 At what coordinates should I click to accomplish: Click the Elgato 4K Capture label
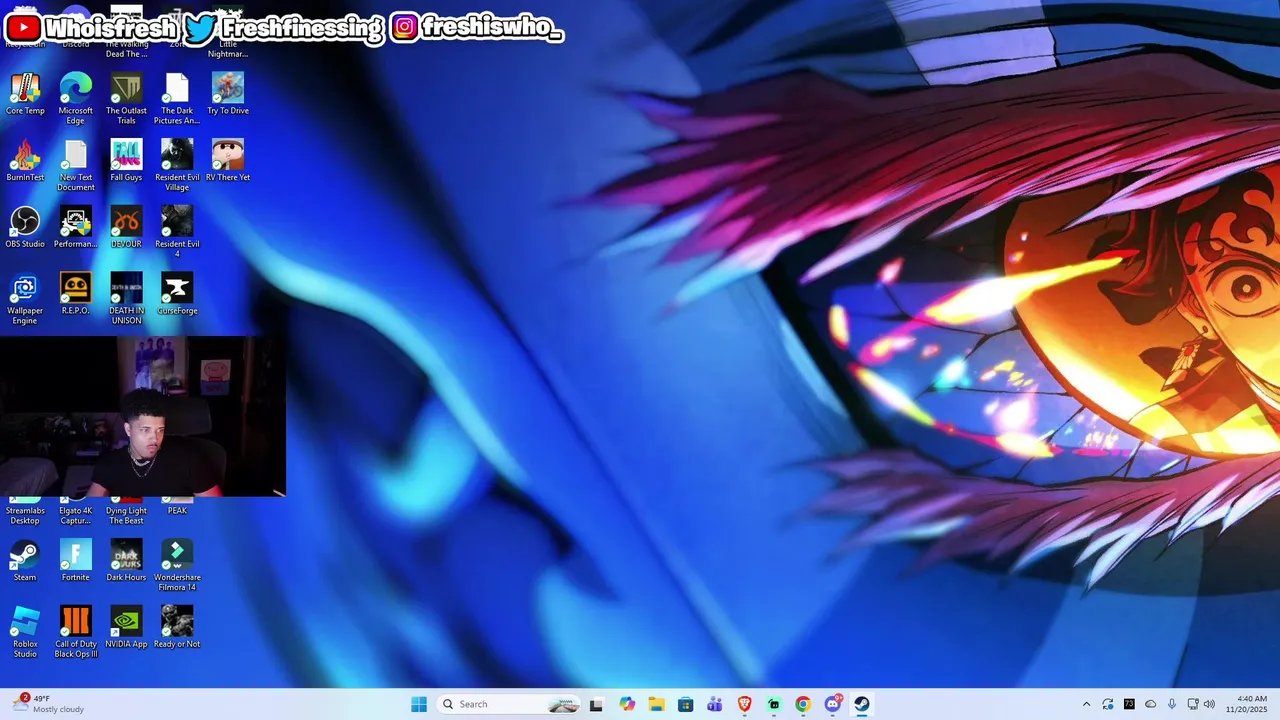(76, 516)
